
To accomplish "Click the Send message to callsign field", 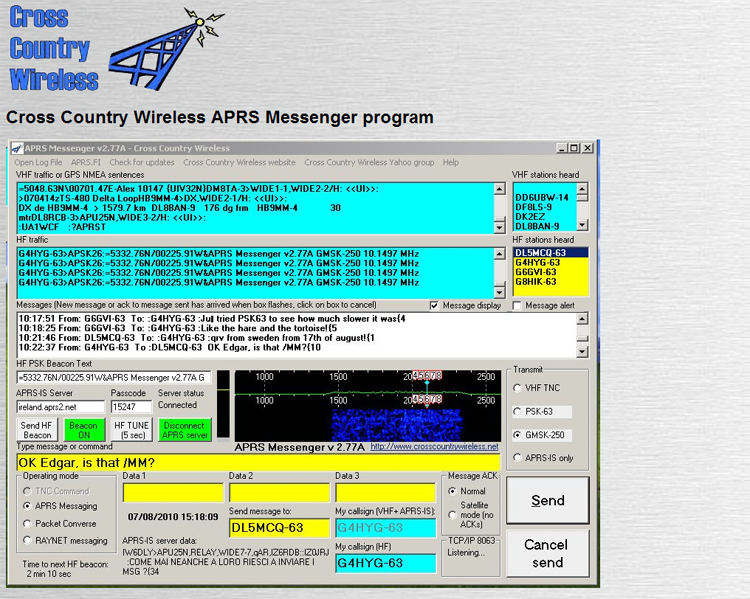I will (x=279, y=528).
